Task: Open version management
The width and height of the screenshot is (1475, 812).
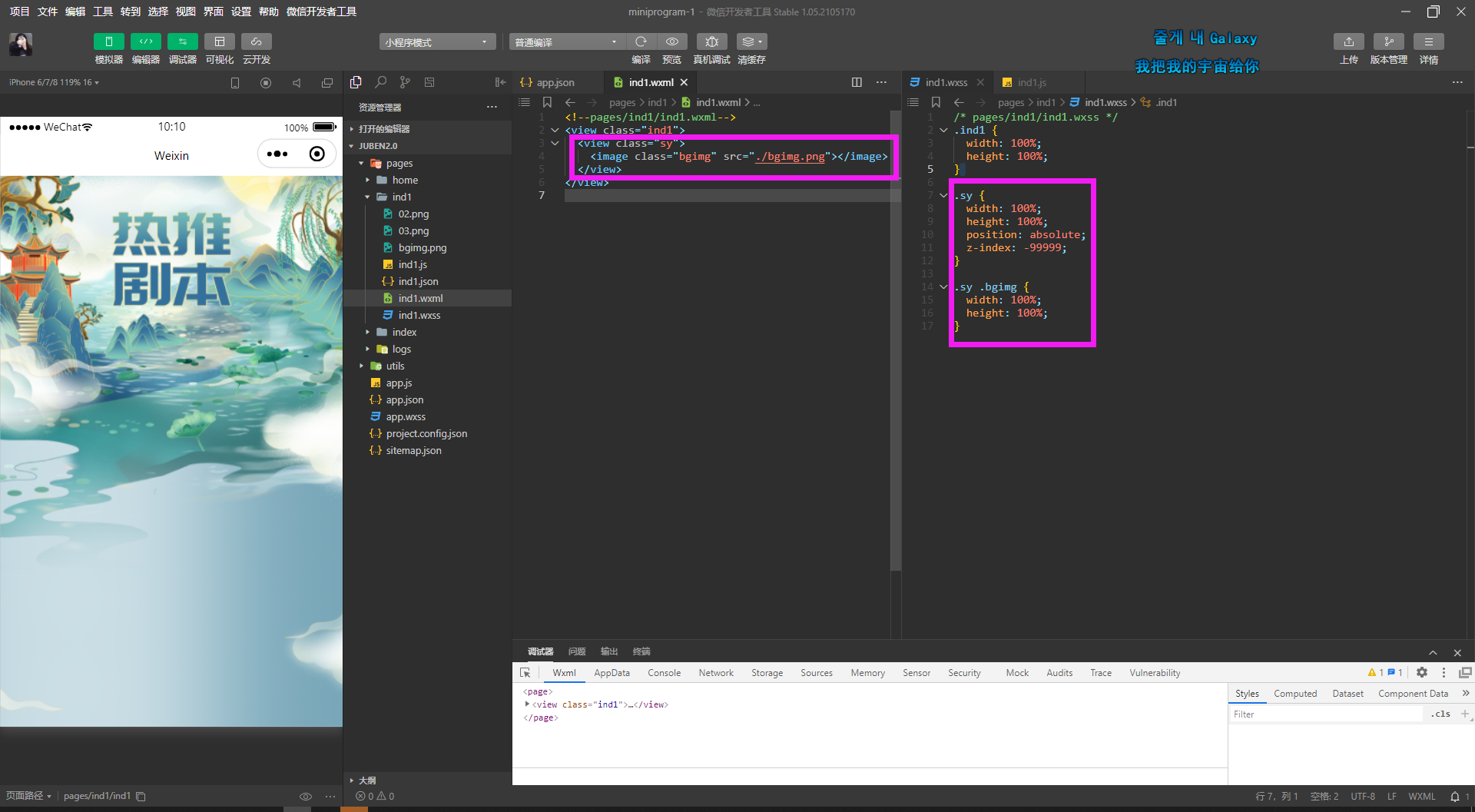Action: (x=1389, y=41)
